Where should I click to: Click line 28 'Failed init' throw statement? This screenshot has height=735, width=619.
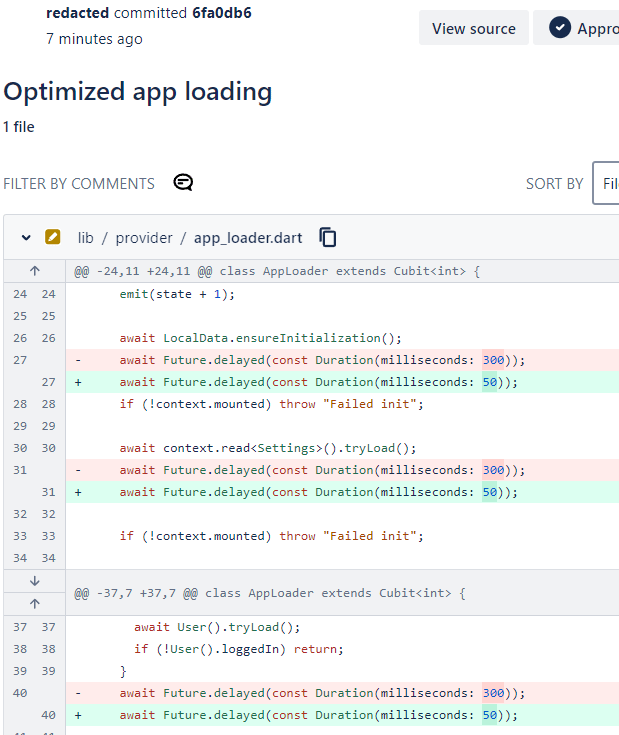point(272,404)
